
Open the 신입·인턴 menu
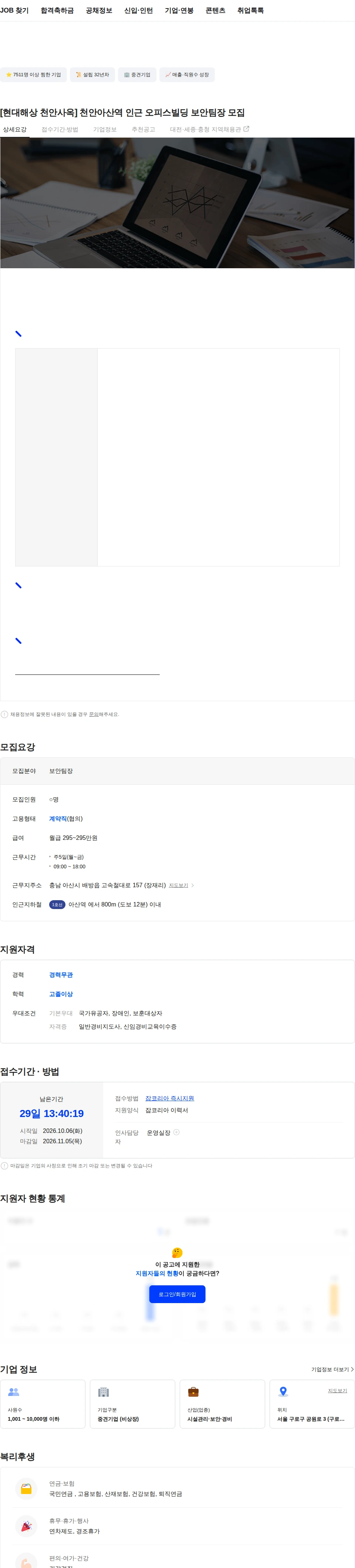[x=139, y=10]
